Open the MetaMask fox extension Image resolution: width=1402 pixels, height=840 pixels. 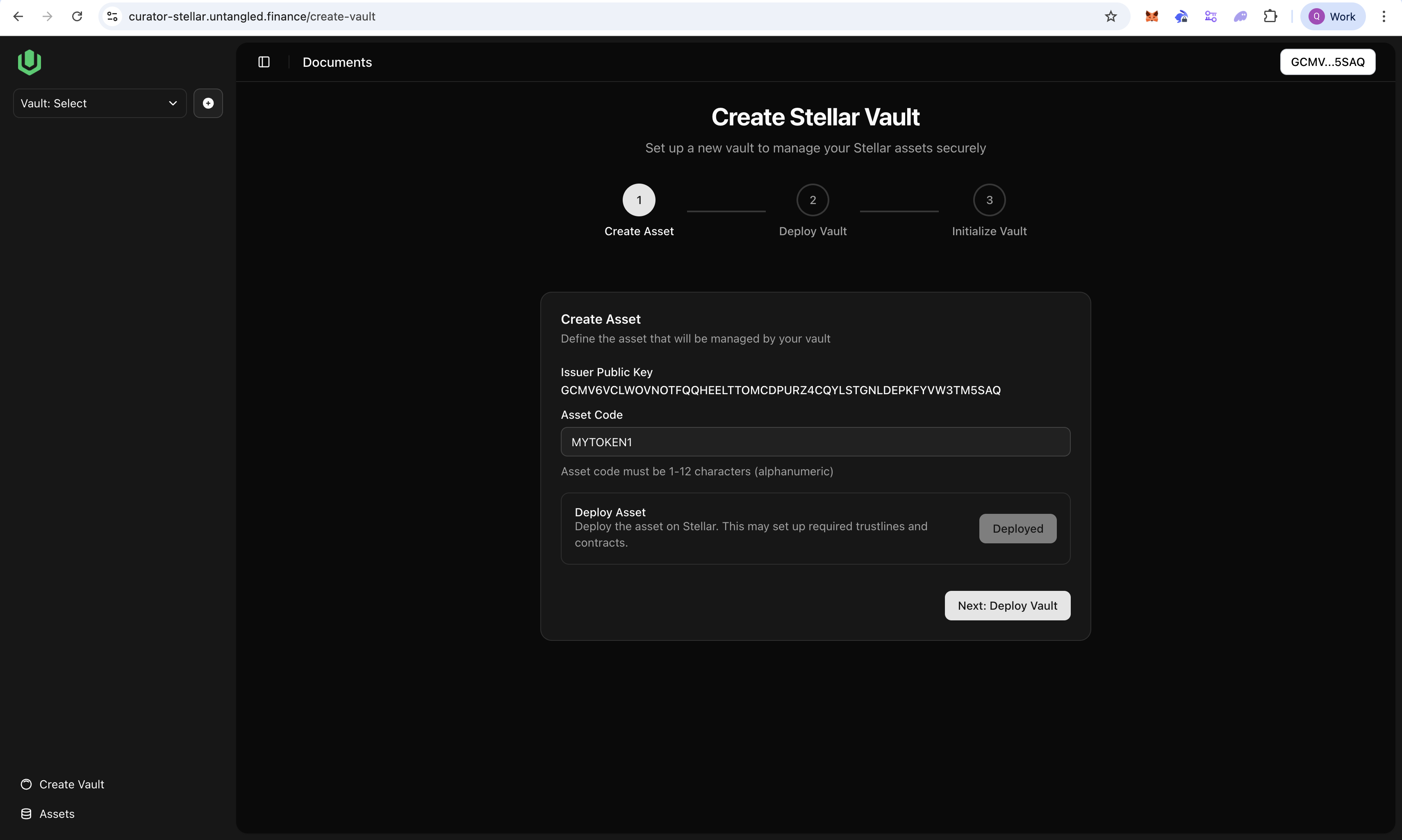[x=1151, y=16]
